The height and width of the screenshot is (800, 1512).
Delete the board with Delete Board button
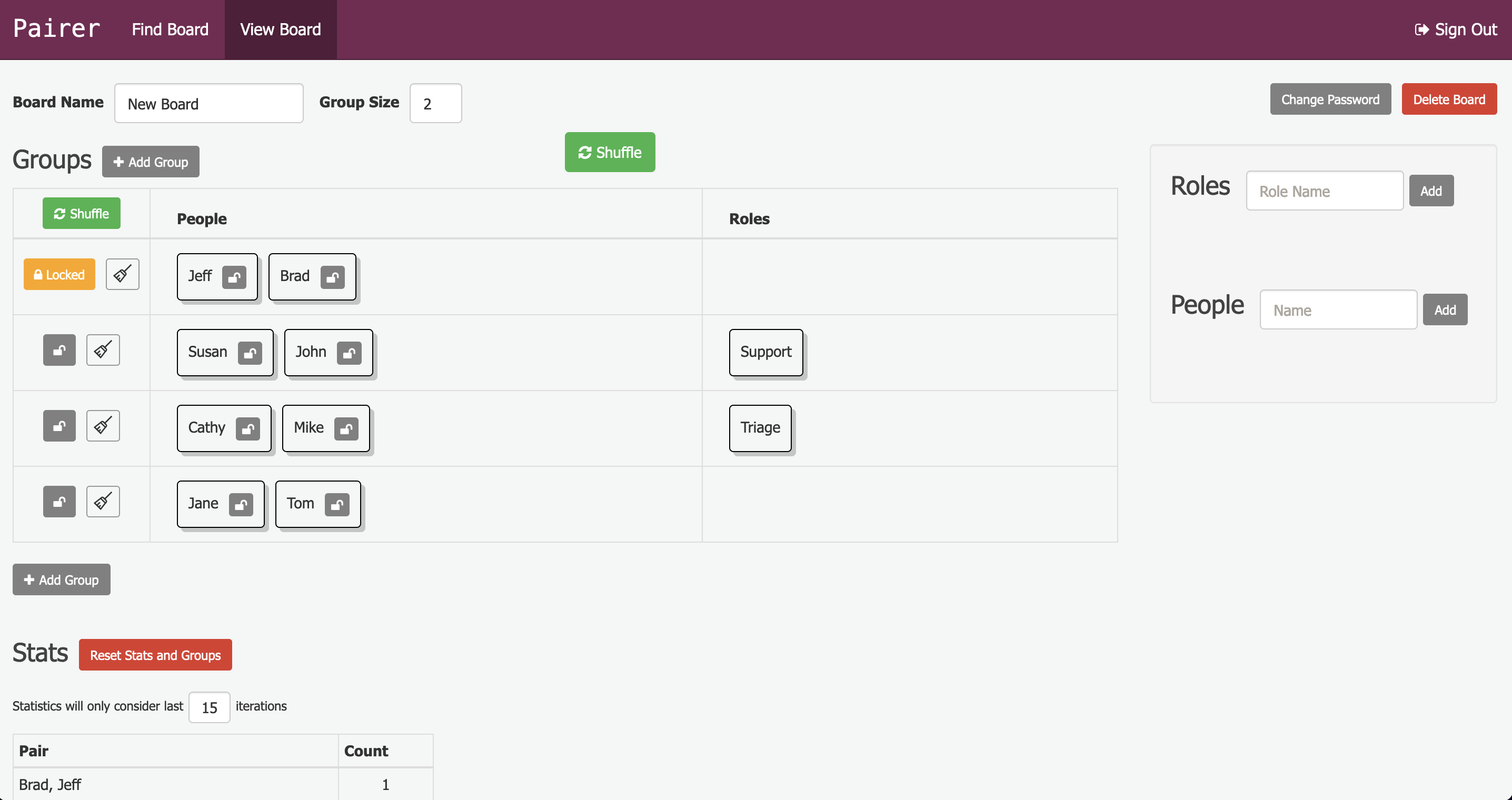[x=1449, y=99]
